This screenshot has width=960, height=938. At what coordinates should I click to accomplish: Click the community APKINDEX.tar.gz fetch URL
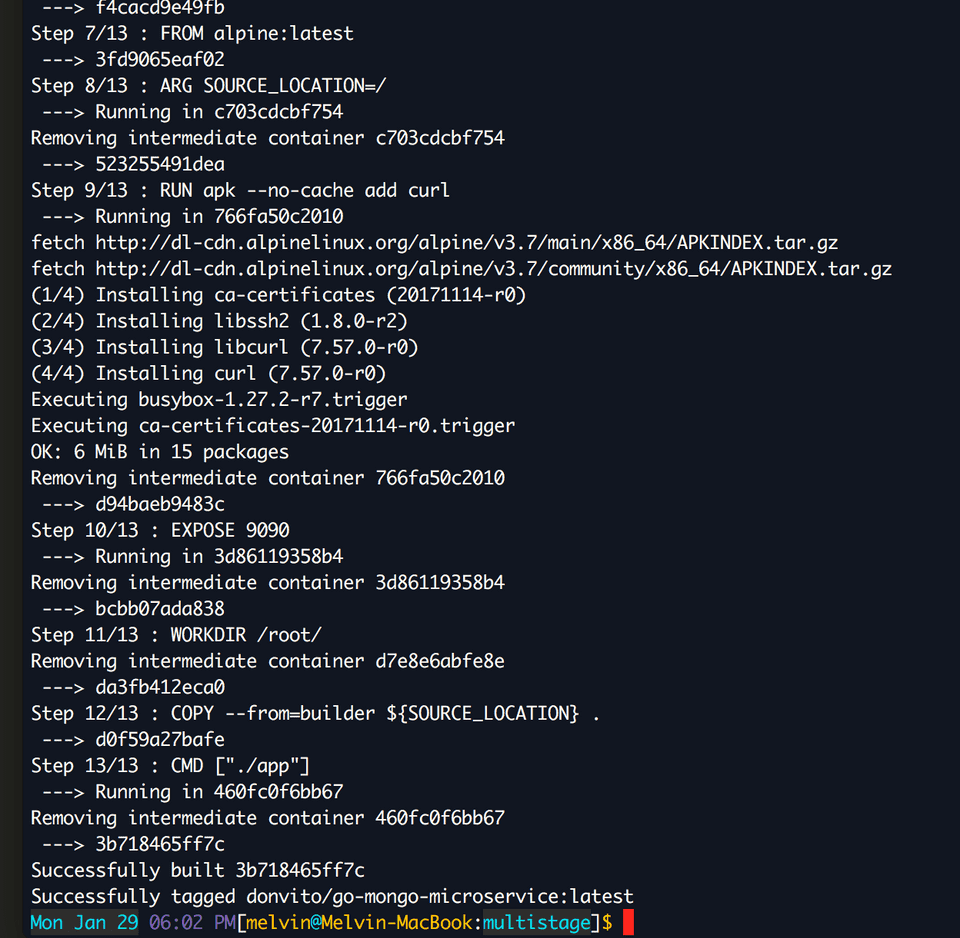[x=493, y=269]
